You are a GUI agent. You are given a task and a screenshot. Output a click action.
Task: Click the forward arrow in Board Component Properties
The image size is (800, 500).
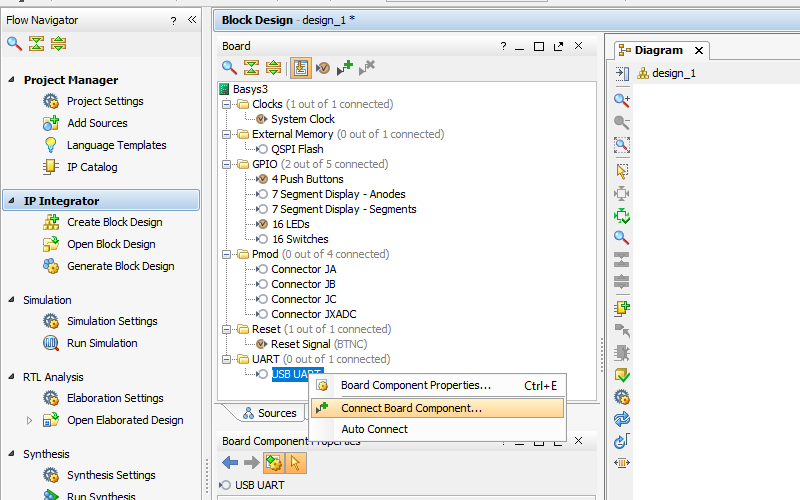coord(252,463)
